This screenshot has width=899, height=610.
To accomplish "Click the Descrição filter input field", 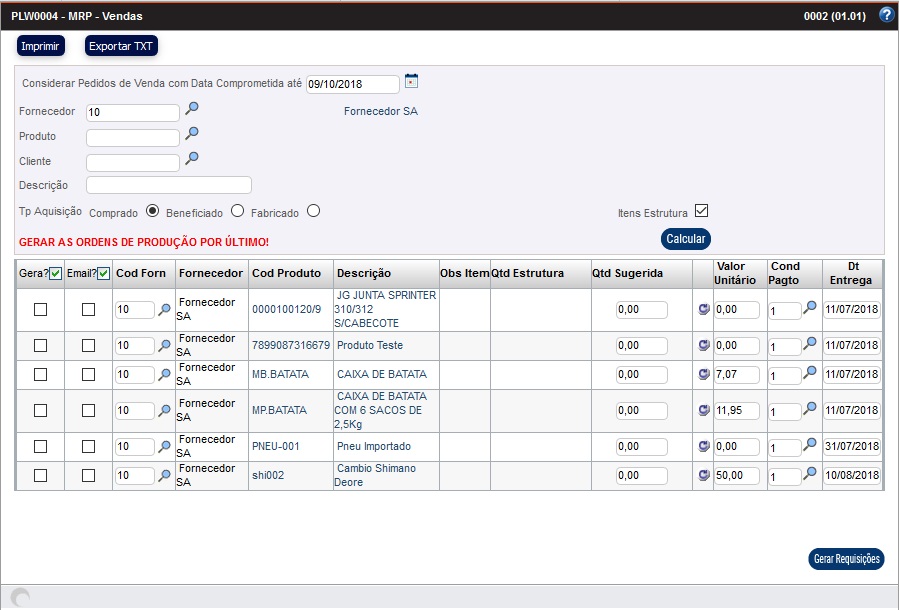I will click(168, 185).
